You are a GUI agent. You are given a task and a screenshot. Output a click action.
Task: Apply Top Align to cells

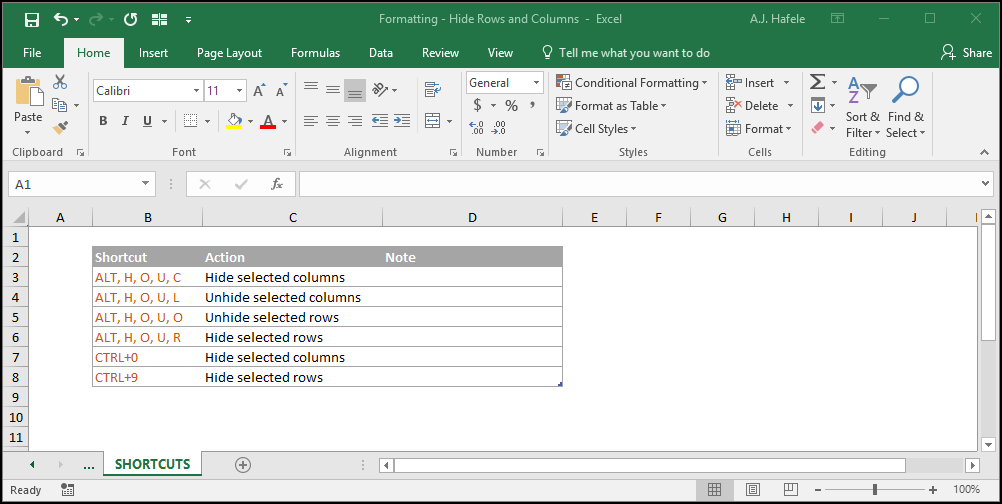pos(311,90)
